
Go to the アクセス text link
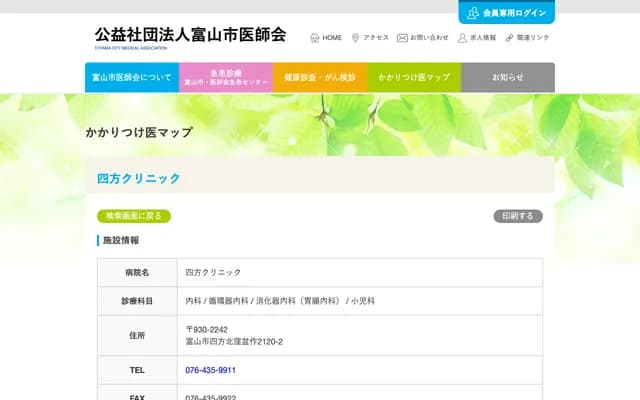(x=376, y=38)
